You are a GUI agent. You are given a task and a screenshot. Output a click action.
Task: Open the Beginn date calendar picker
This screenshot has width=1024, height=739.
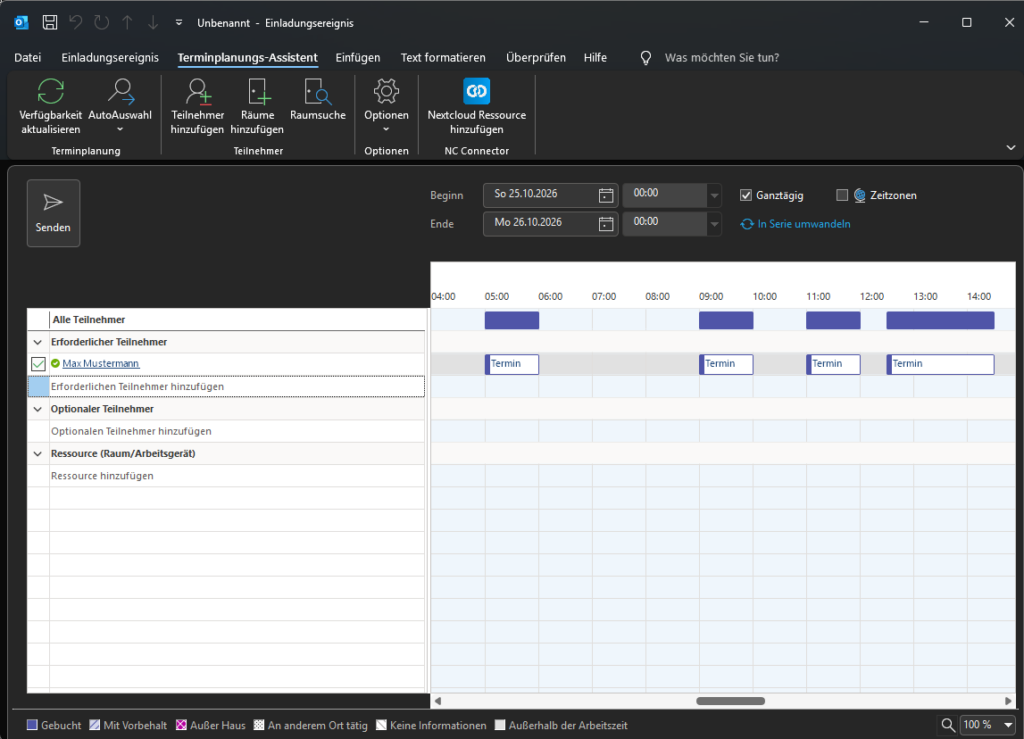click(x=606, y=195)
